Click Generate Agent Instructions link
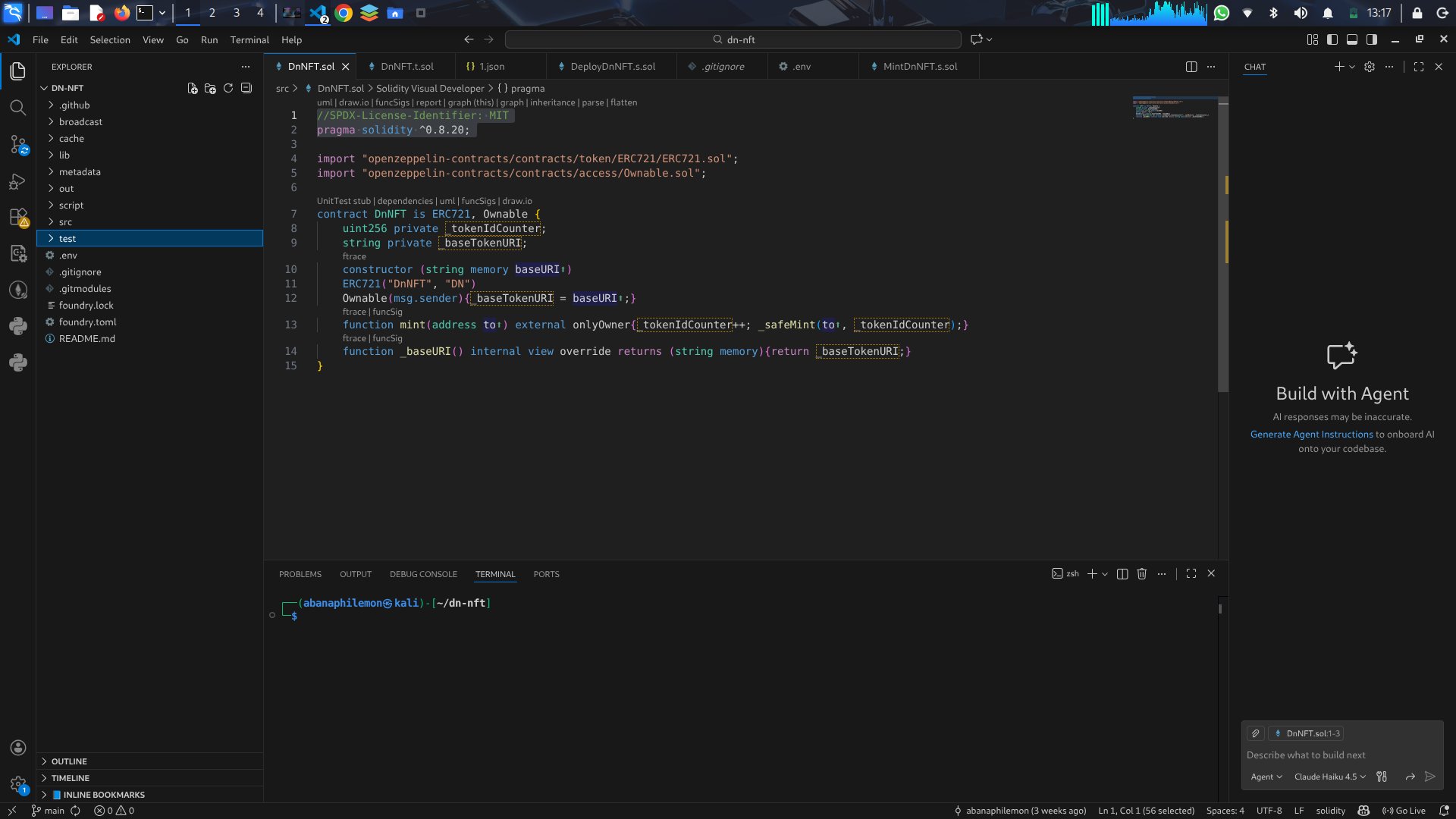Screen dimensions: 1456x819 tap(1311, 435)
